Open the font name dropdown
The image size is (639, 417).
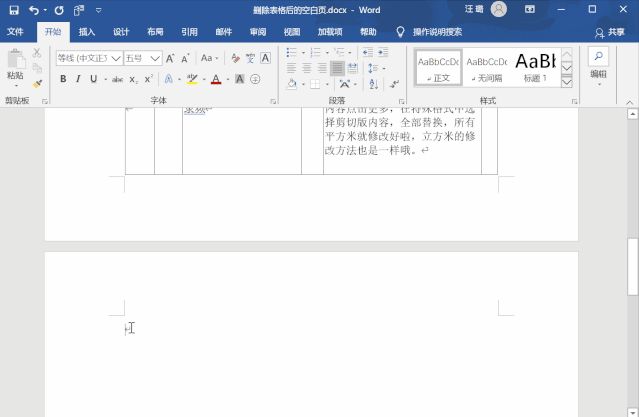point(115,58)
